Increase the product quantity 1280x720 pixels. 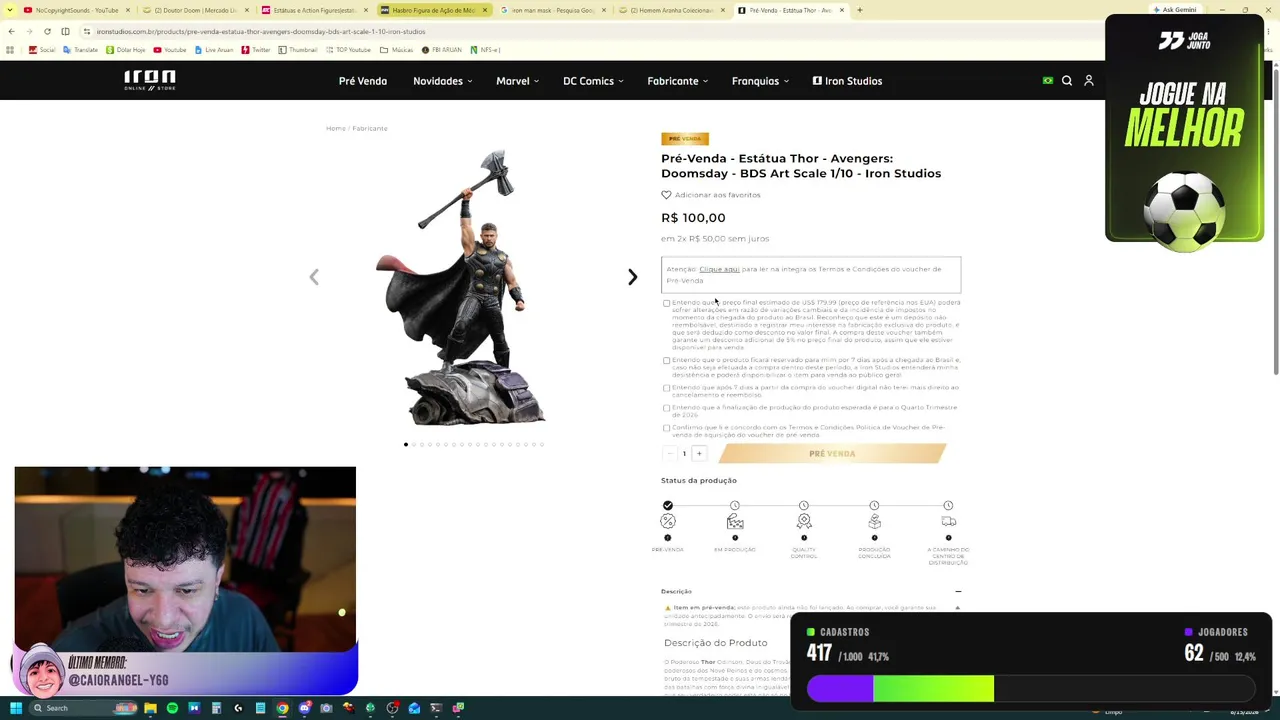point(699,454)
